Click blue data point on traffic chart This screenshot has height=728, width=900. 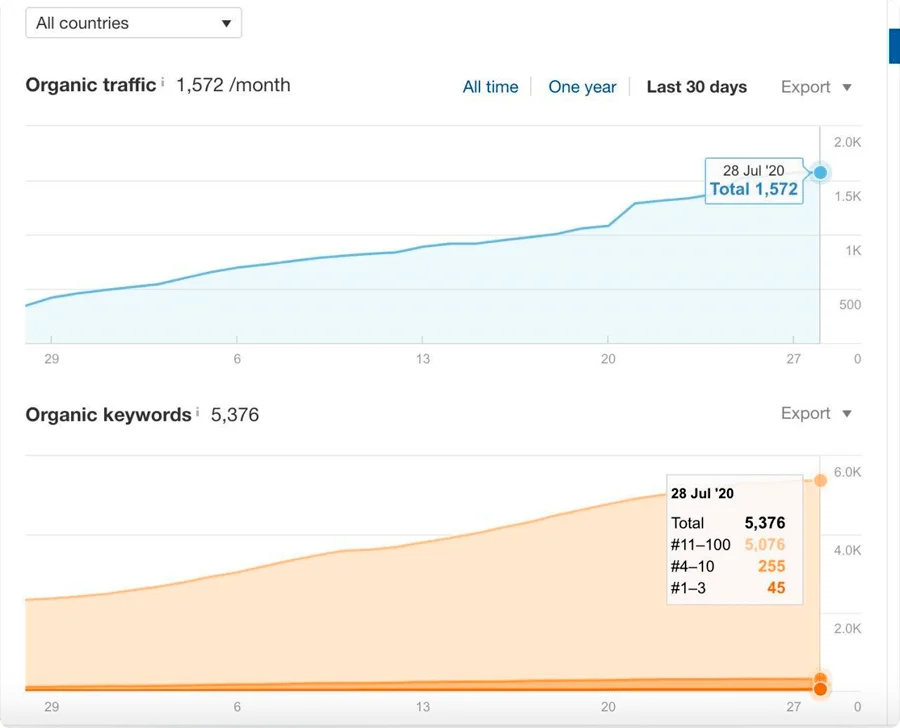(821, 173)
